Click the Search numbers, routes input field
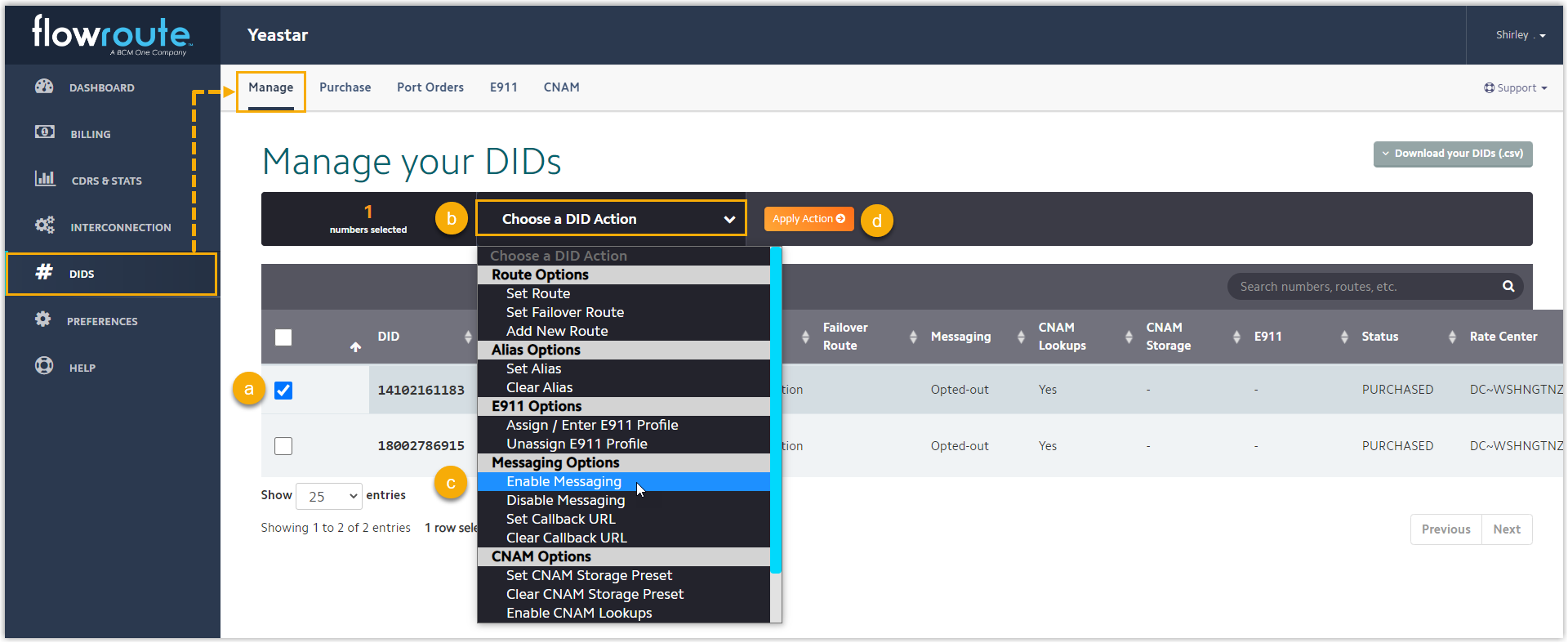 [x=1364, y=287]
